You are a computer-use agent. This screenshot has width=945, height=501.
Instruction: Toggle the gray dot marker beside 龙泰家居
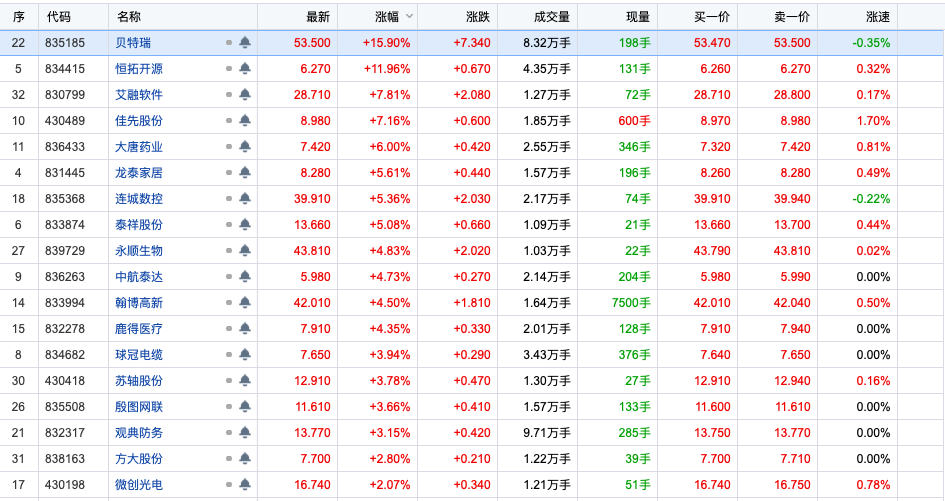point(229,173)
